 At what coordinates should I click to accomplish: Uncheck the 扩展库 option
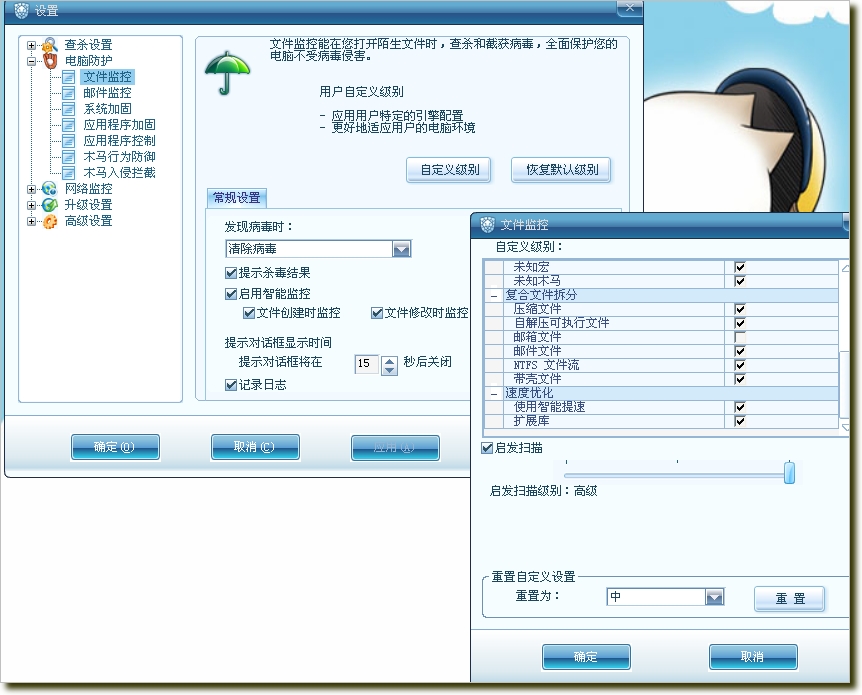740,421
